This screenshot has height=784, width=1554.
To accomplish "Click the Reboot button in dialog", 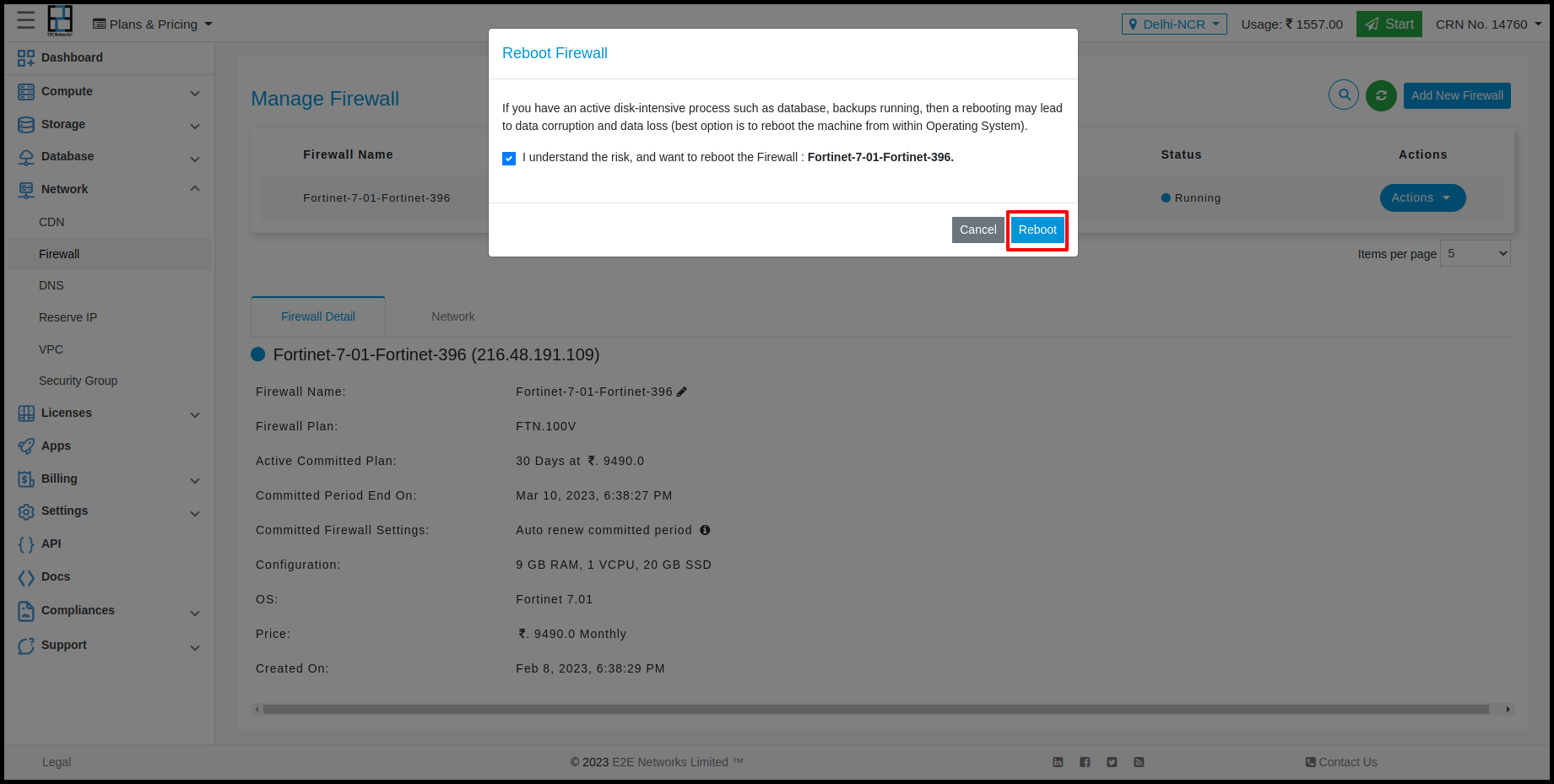I will [1037, 230].
